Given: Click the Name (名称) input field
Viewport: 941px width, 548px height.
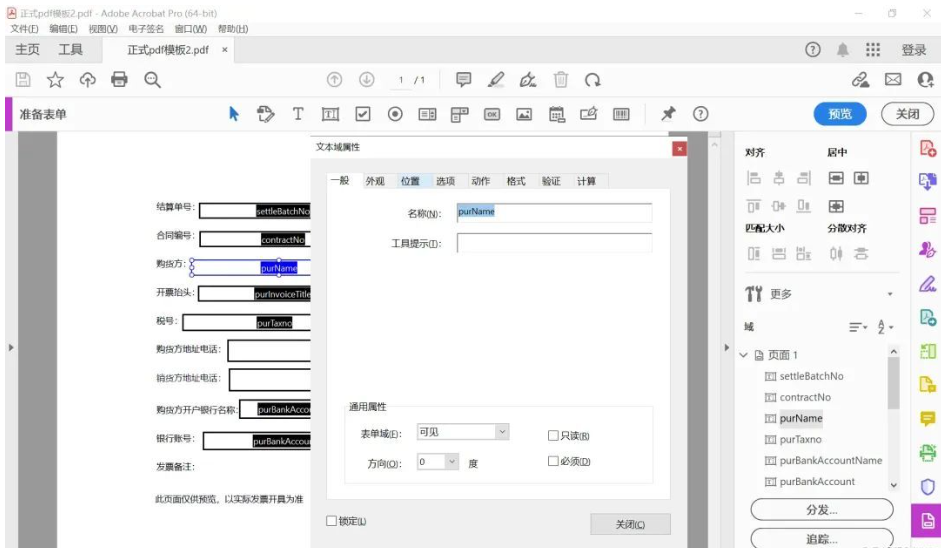Looking at the screenshot, I should (554, 212).
